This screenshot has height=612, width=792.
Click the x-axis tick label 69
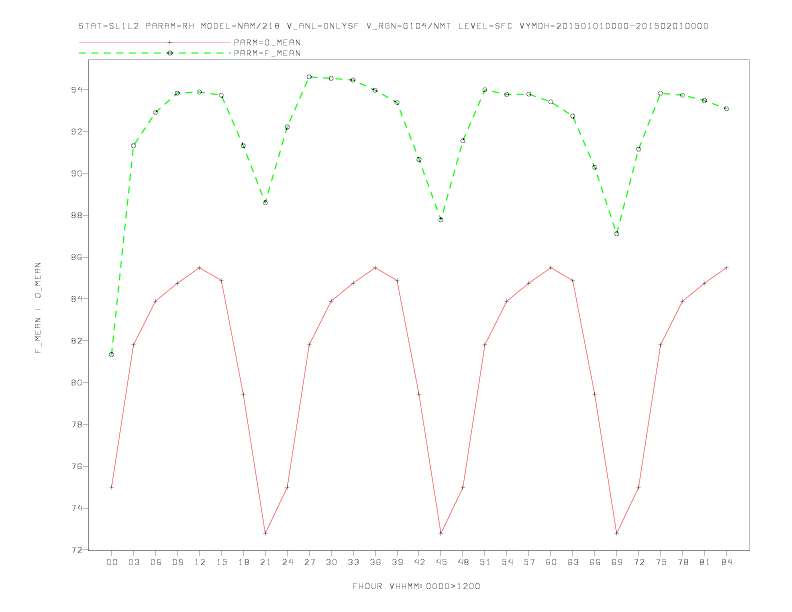pos(617,562)
